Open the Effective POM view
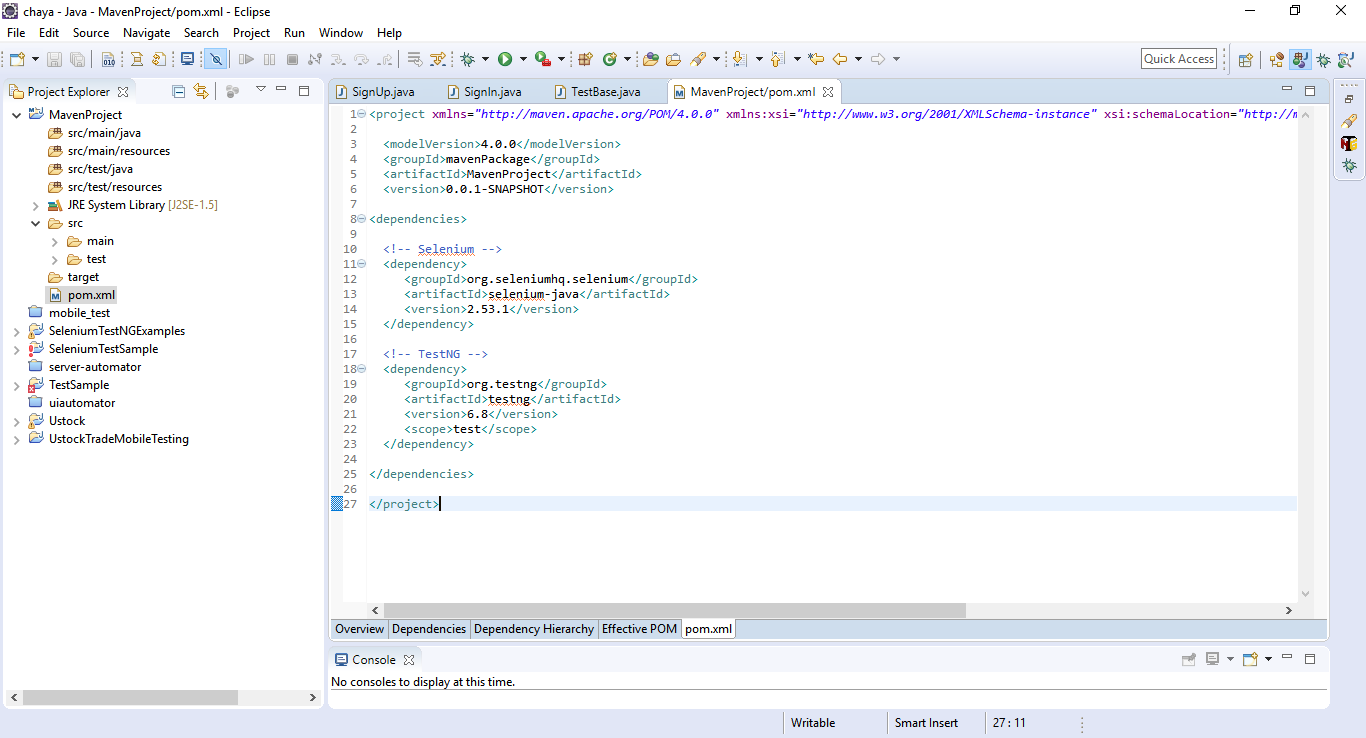The height and width of the screenshot is (738, 1366). pyautogui.click(x=639, y=628)
